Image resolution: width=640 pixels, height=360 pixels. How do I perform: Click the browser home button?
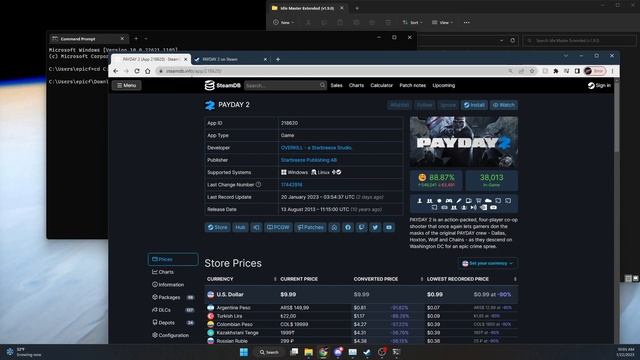pos(147,71)
